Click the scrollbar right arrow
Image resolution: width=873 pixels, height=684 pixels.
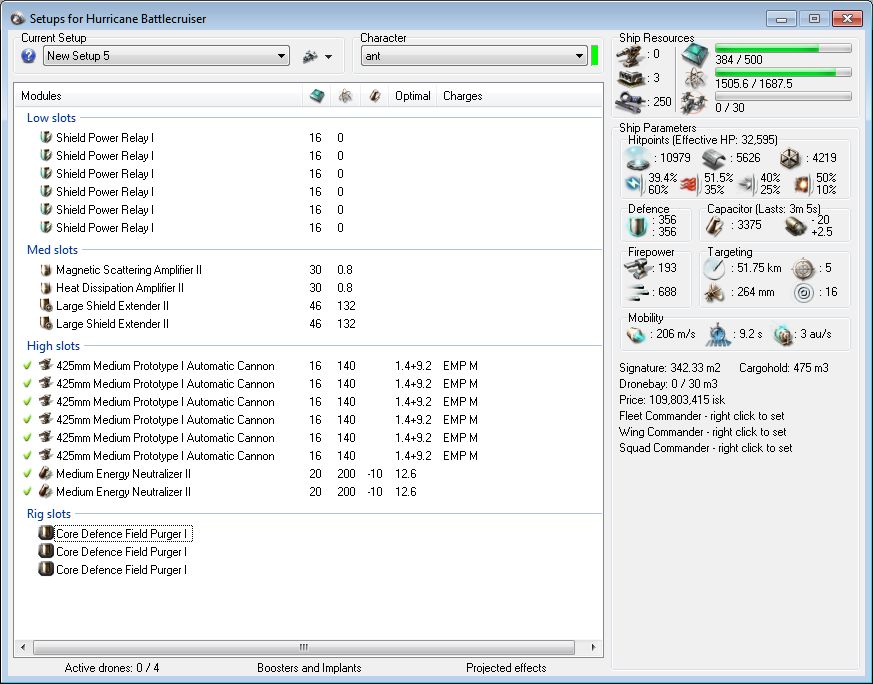594,647
